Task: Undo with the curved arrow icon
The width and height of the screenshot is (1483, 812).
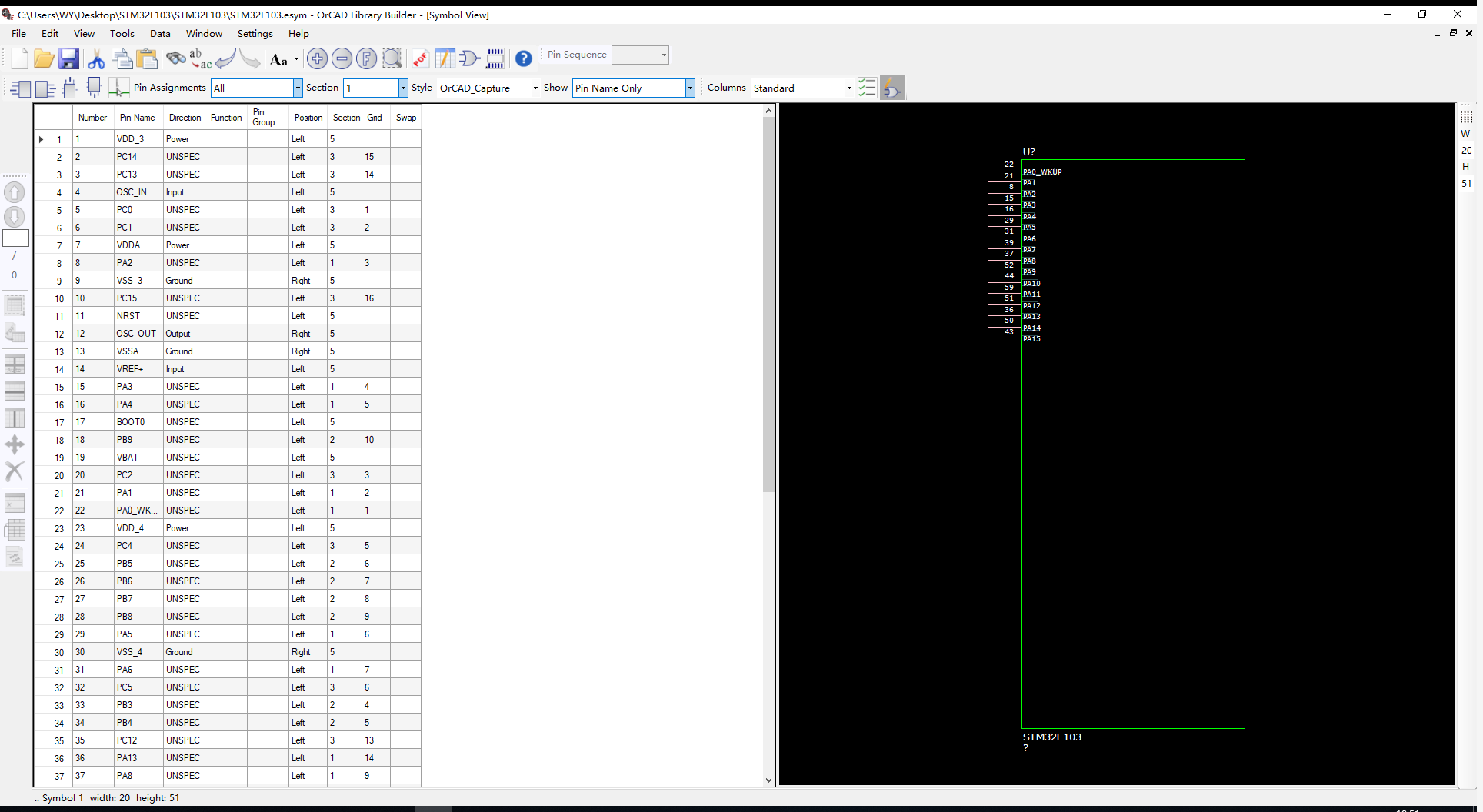Action: [225, 58]
